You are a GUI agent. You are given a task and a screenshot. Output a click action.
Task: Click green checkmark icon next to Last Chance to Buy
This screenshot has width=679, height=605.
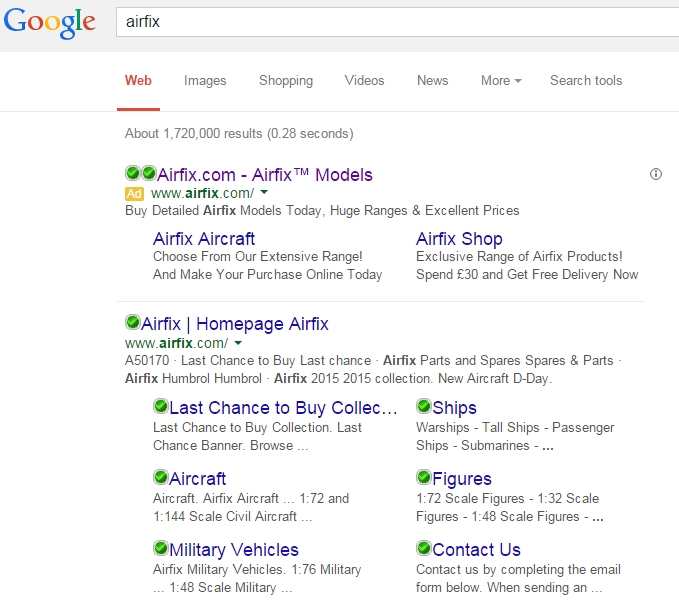(x=161, y=407)
